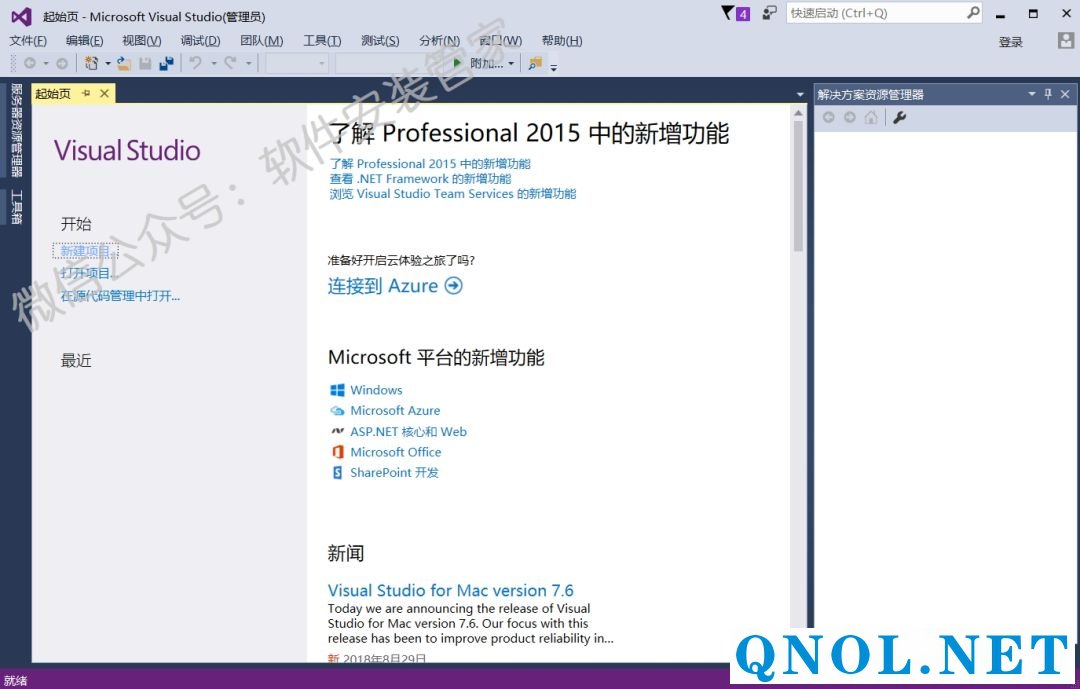Click the send feedback icon

[x=769, y=13]
